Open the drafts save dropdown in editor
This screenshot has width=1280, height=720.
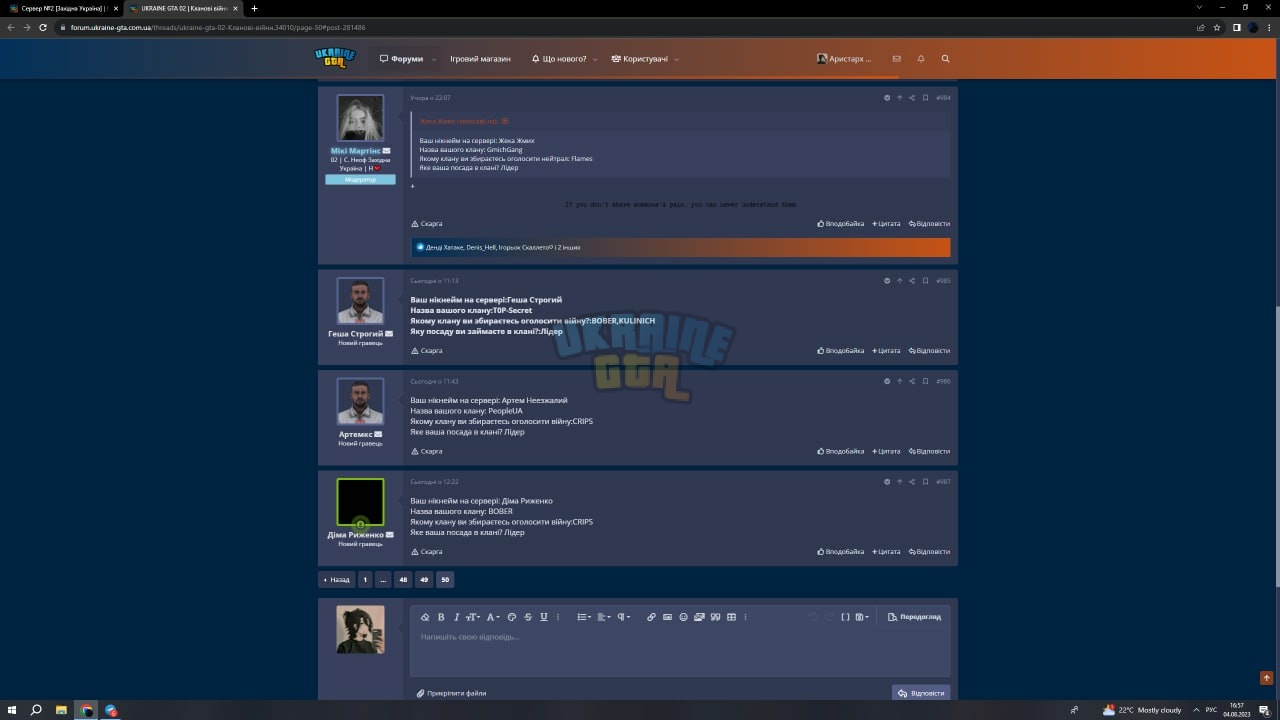[x=863, y=617]
